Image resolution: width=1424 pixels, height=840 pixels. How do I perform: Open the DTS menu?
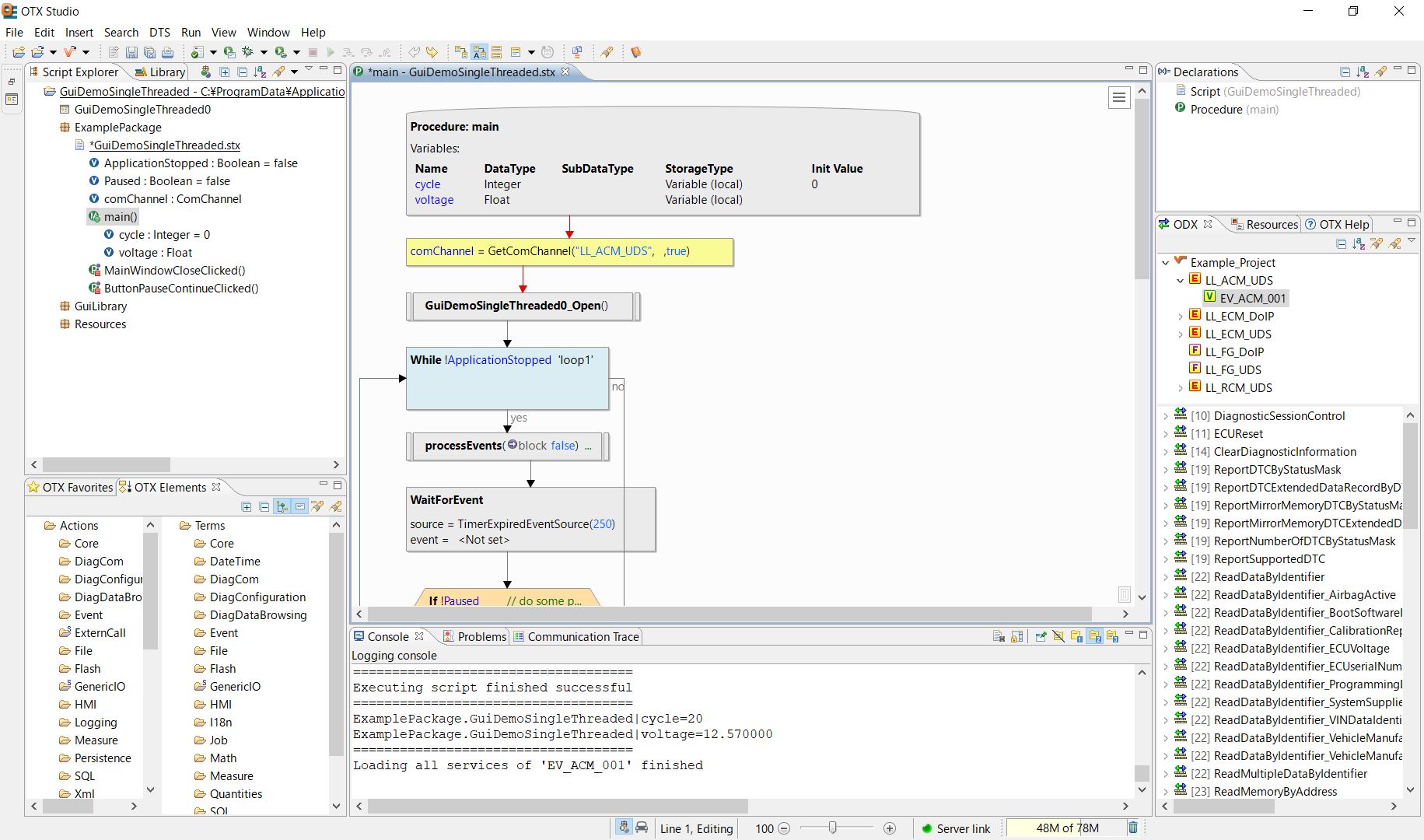point(159,32)
